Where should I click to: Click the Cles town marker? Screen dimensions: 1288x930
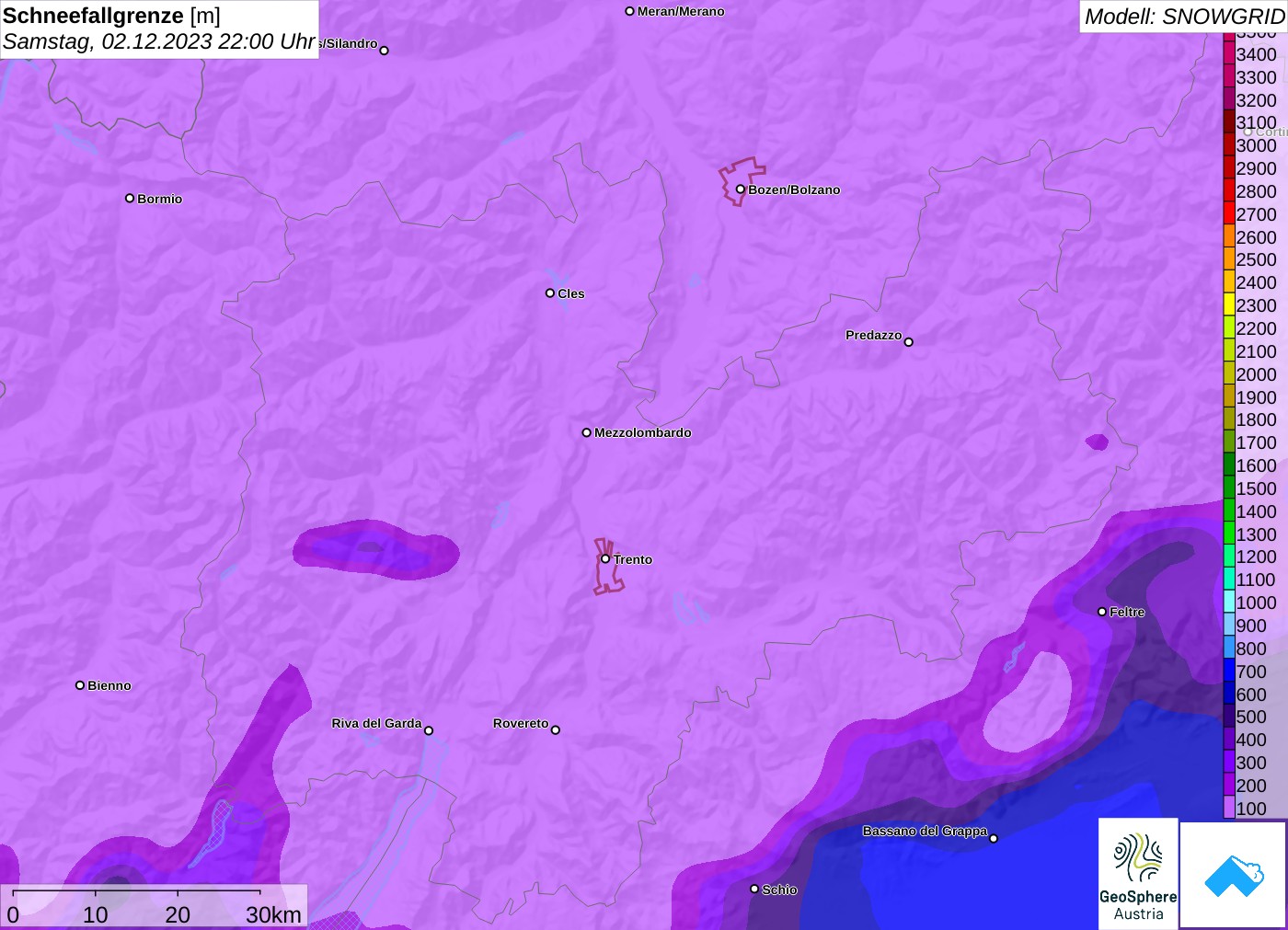(550, 293)
